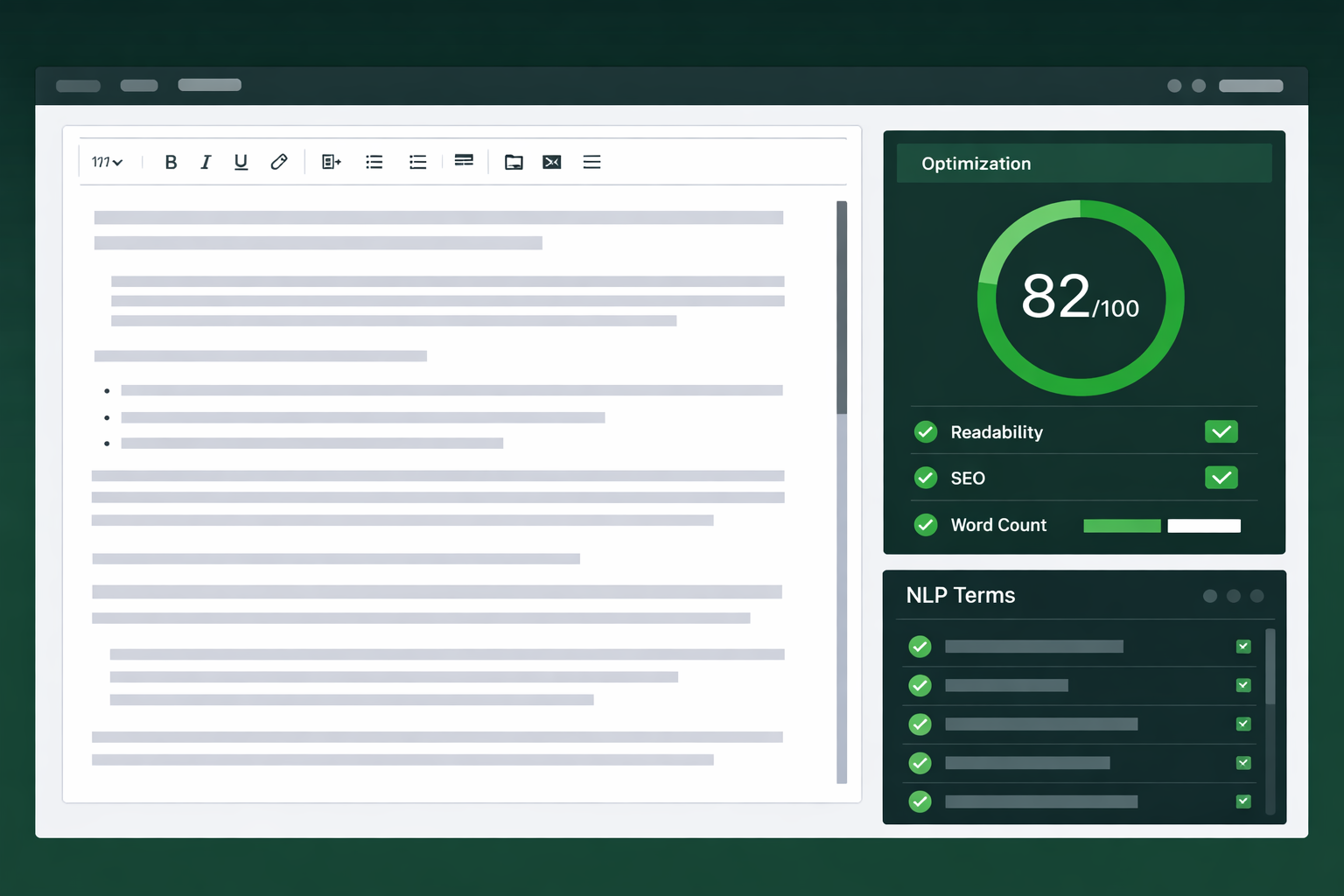This screenshot has height=896, width=1344.
Task: Toggle the Readability checkbox
Action: [x=1221, y=431]
